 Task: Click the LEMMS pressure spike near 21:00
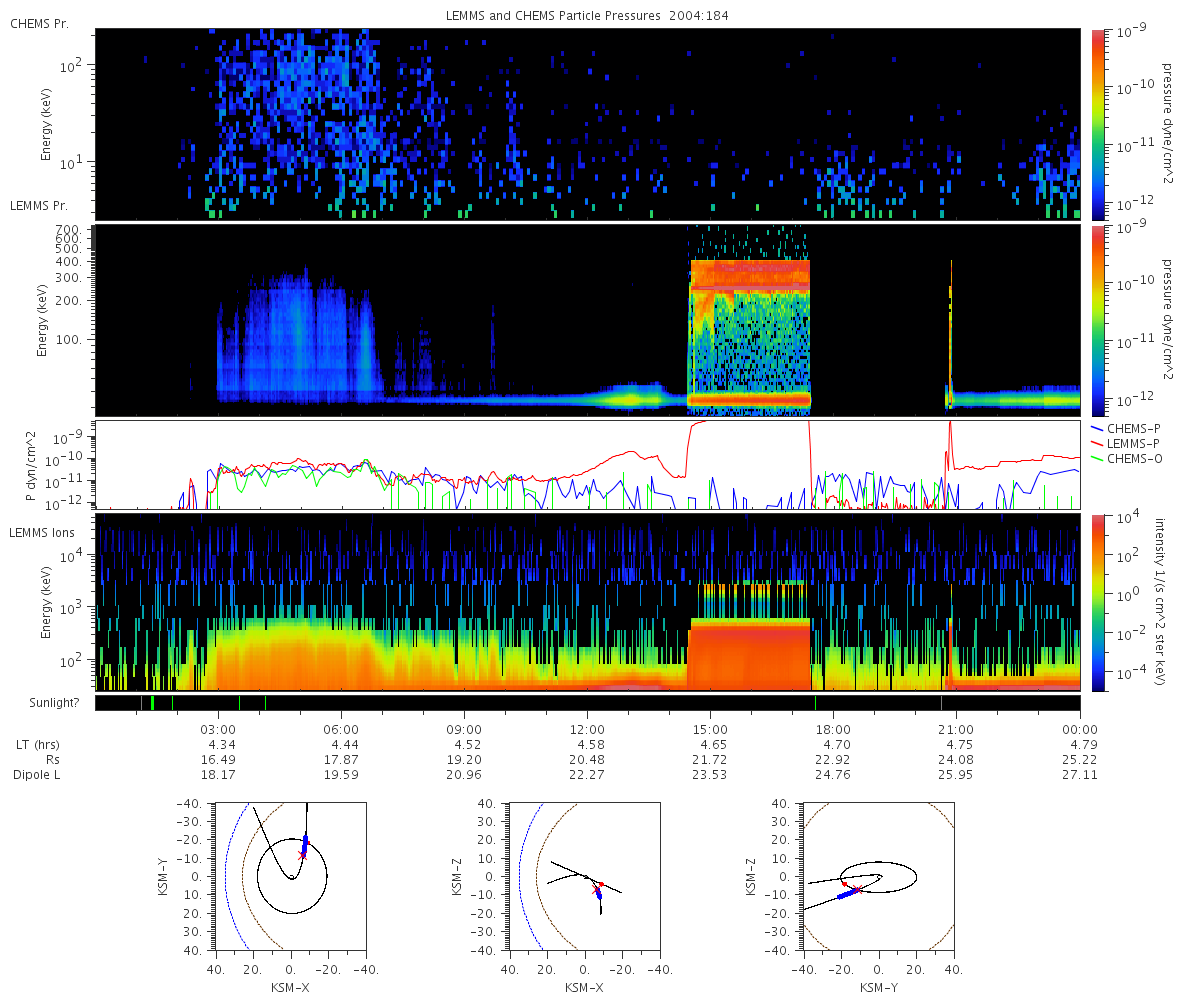(950, 335)
